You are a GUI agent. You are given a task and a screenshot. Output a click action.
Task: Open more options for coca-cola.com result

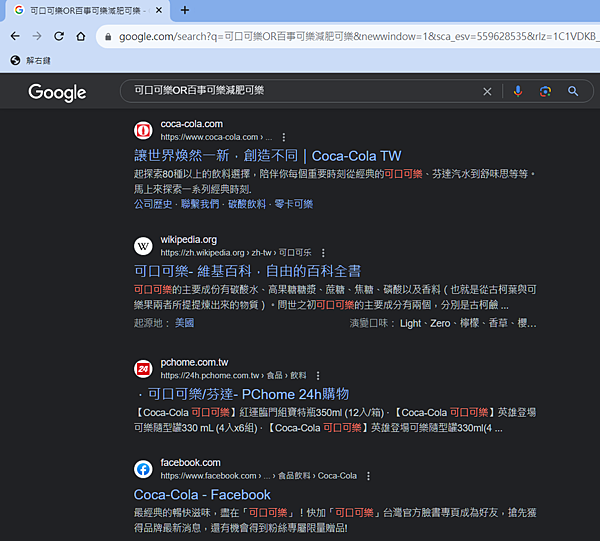(284, 137)
